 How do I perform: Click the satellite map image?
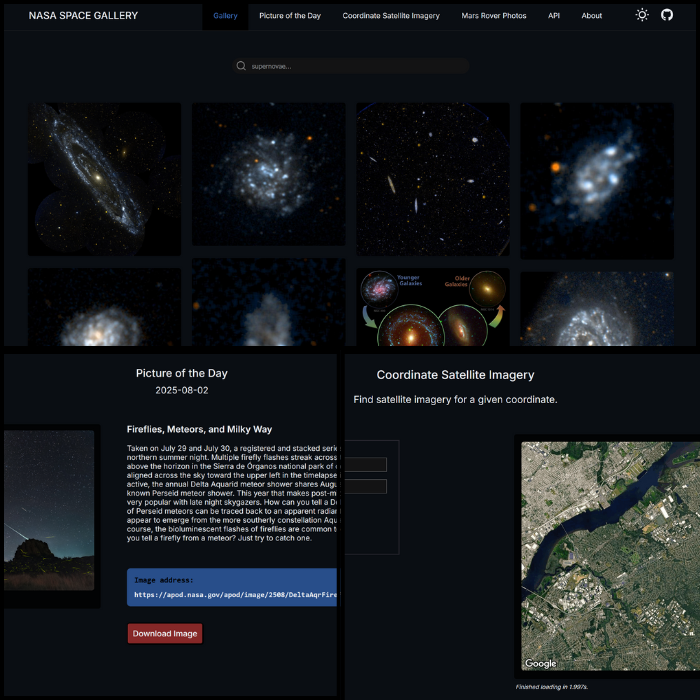pyautogui.click(x=610, y=556)
